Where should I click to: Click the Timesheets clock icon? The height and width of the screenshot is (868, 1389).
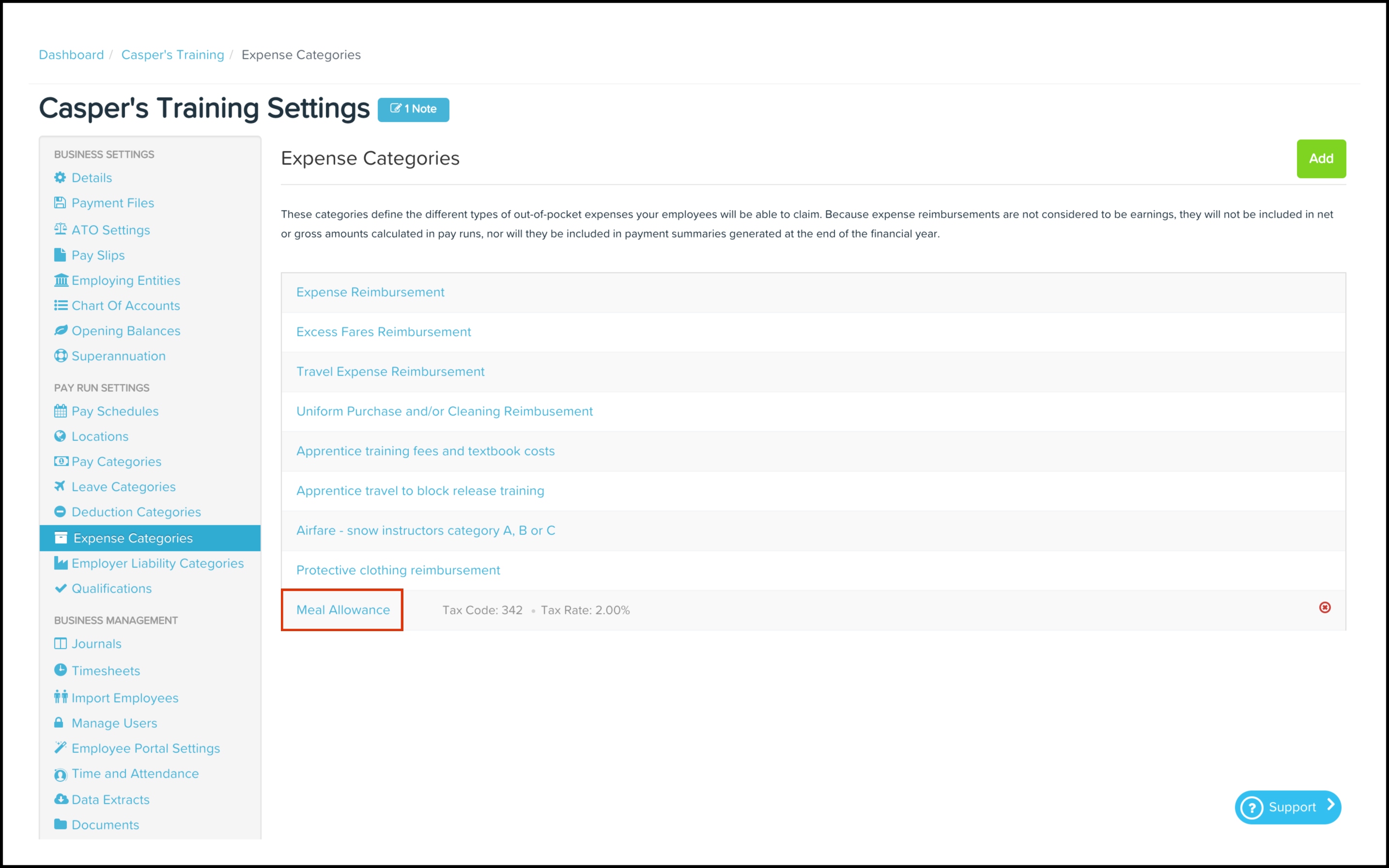[60, 670]
